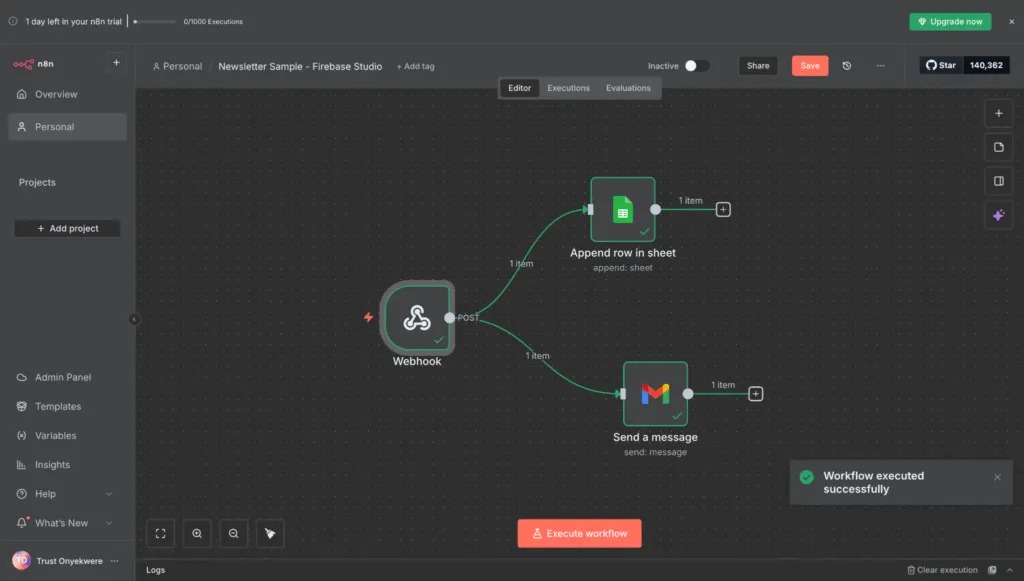
Task: Switch to the Executions tab
Action: coord(568,88)
